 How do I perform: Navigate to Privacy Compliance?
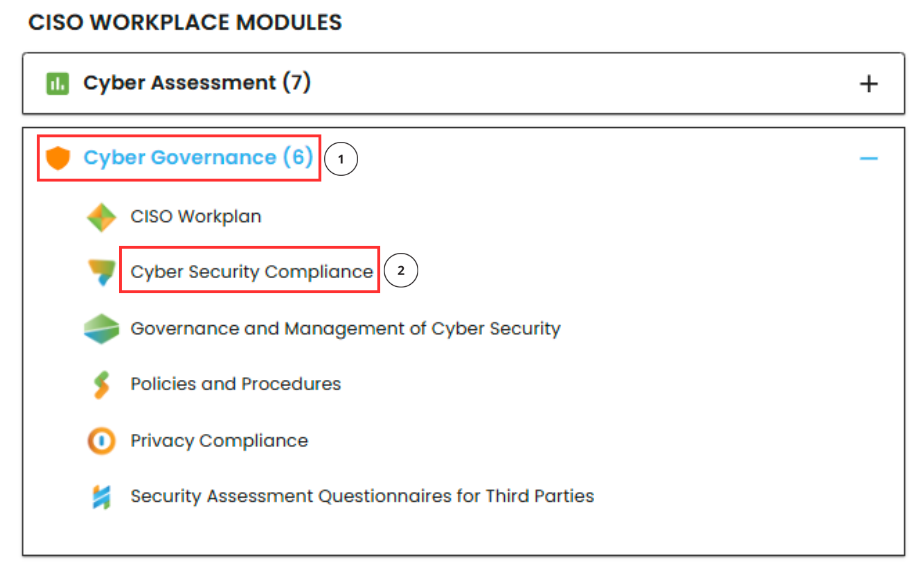click(x=219, y=441)
